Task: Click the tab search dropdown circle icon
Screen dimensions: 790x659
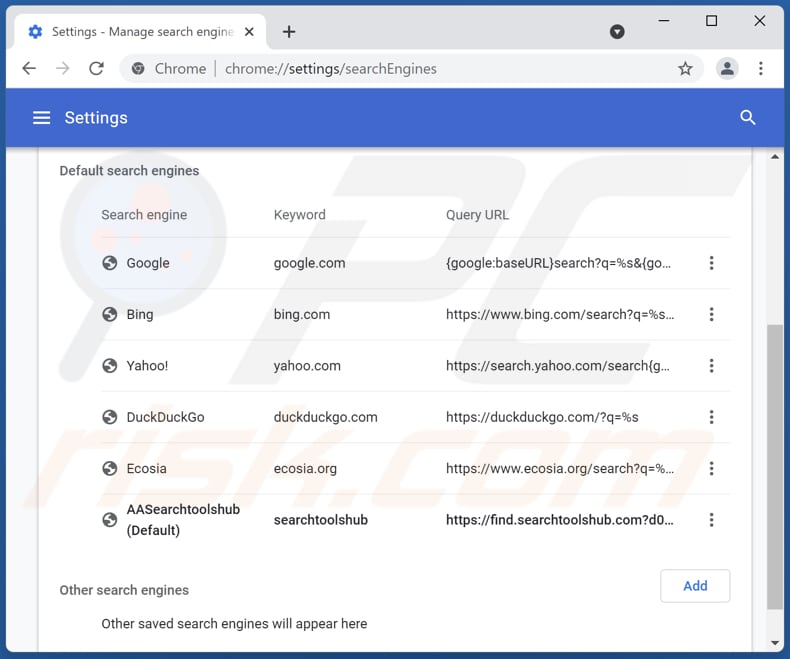Action: coord(617,32)
